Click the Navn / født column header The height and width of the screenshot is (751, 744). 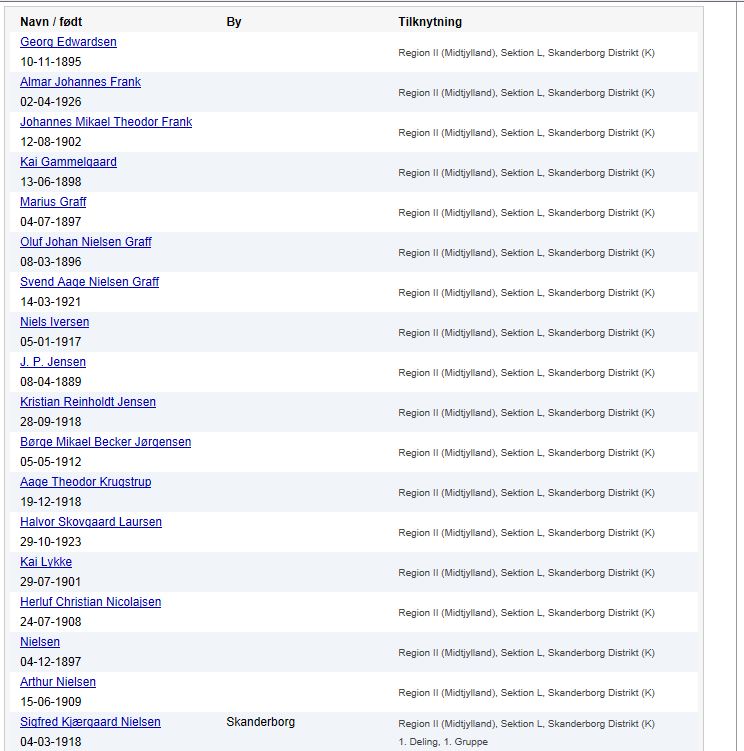(x=51, y=22)
